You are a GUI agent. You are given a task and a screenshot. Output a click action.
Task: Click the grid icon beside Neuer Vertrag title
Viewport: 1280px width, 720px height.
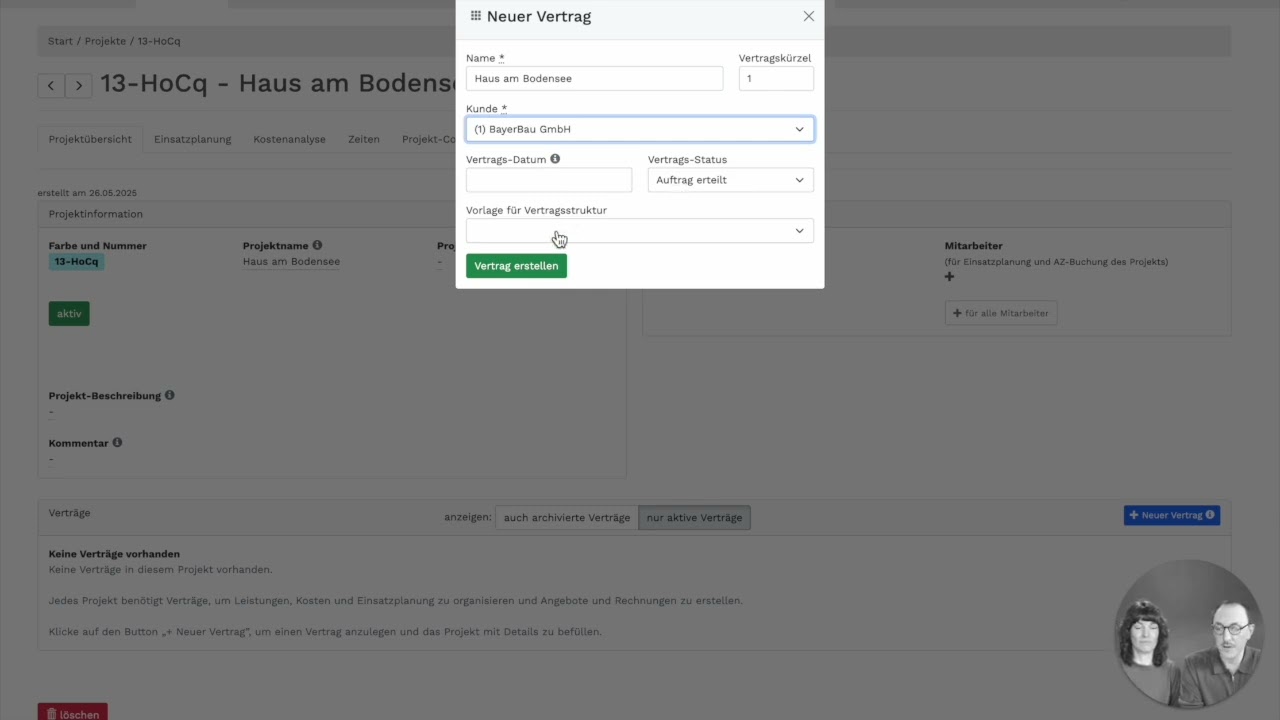coord(476,16)
